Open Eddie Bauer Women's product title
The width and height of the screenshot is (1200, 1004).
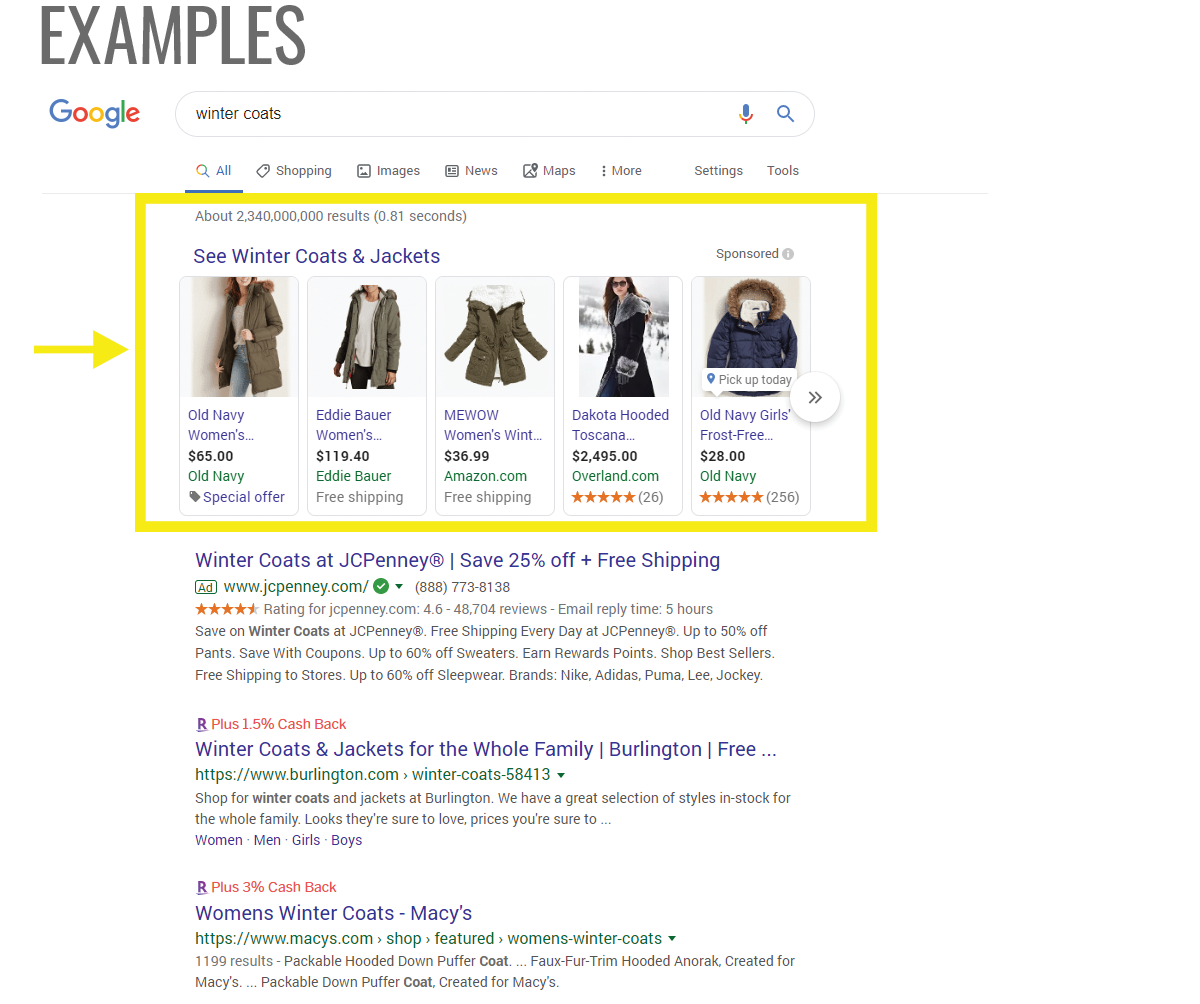click(354, 425)
